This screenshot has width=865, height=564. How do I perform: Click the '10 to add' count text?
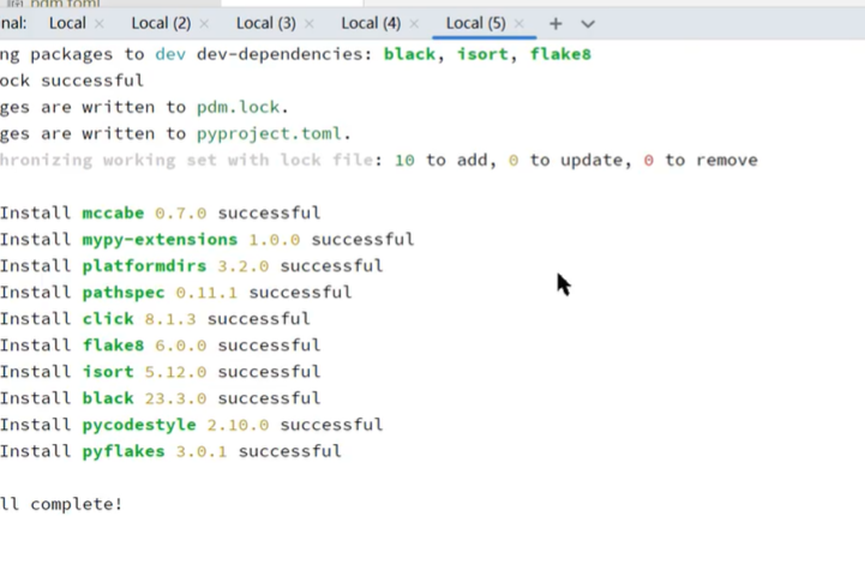(x=441, y=161)
